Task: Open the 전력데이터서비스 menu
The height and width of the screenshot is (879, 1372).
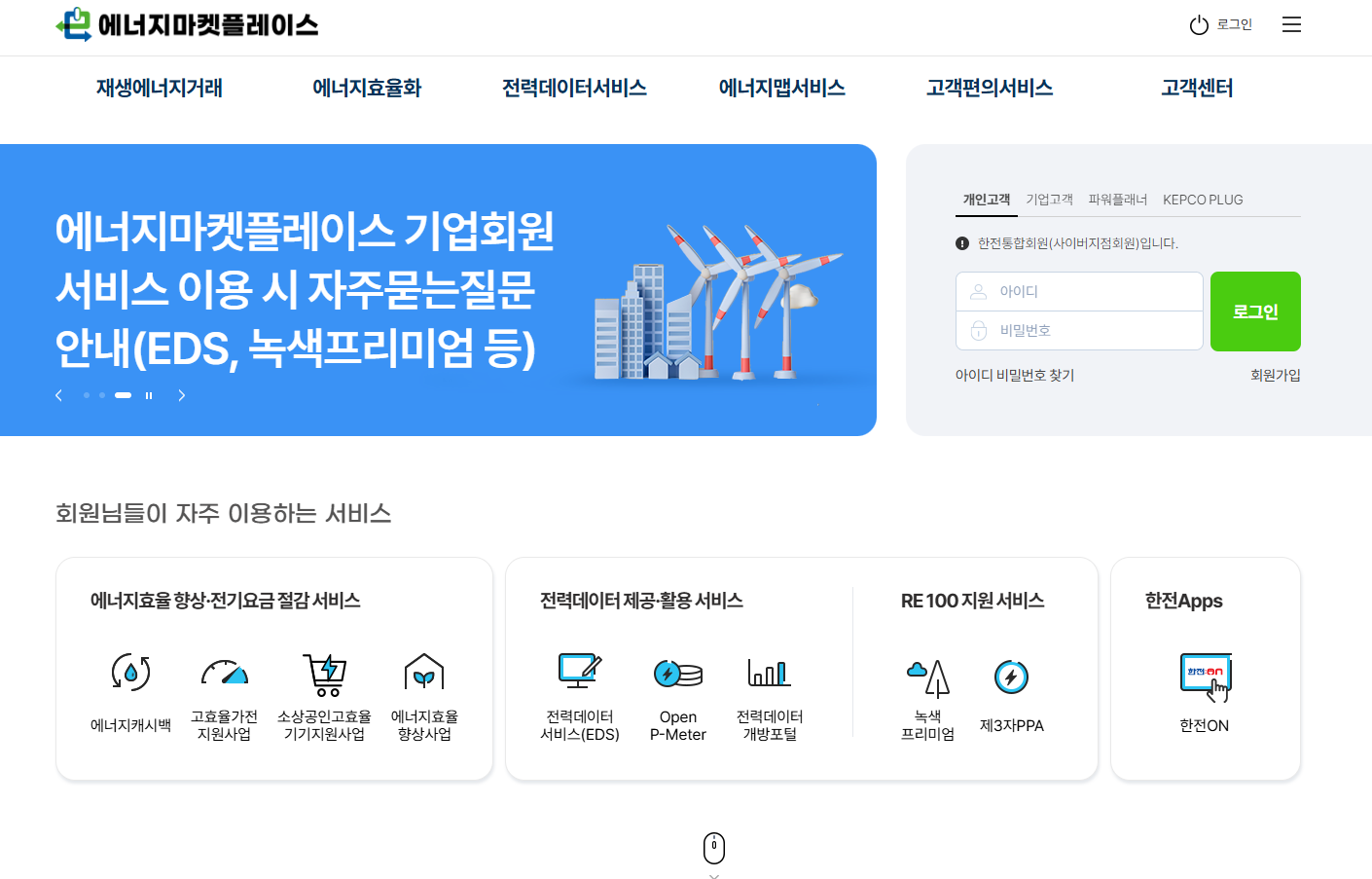Action: (574, 88)
